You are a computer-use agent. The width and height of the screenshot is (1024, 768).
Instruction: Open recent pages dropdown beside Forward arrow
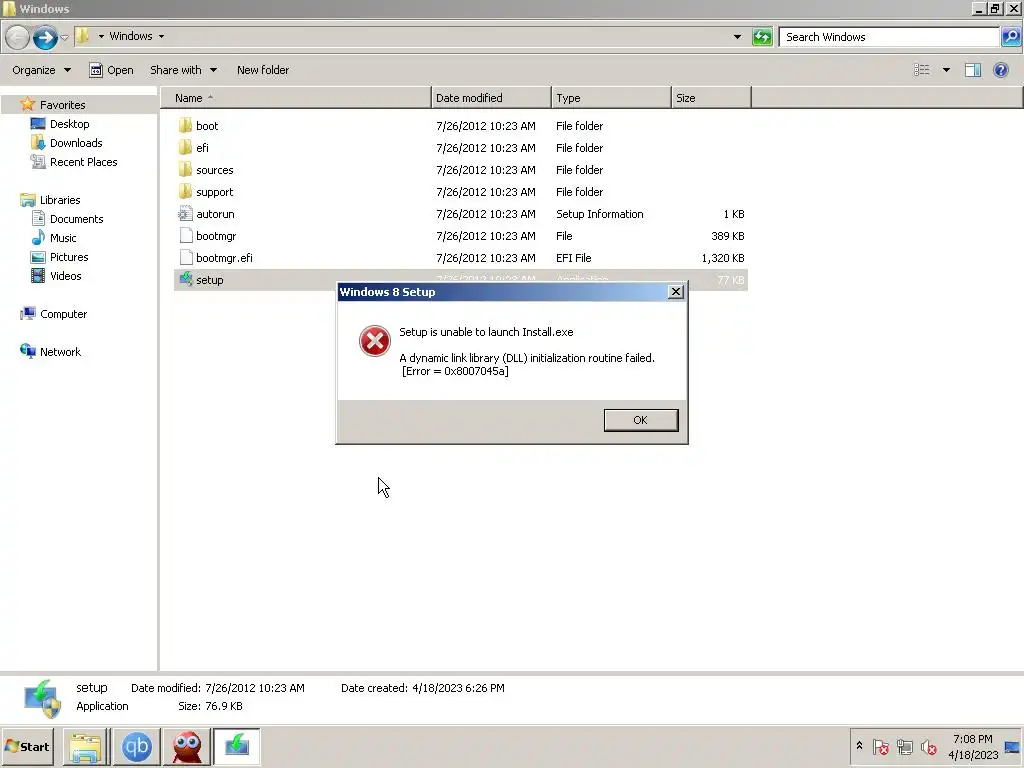(65, 37)
